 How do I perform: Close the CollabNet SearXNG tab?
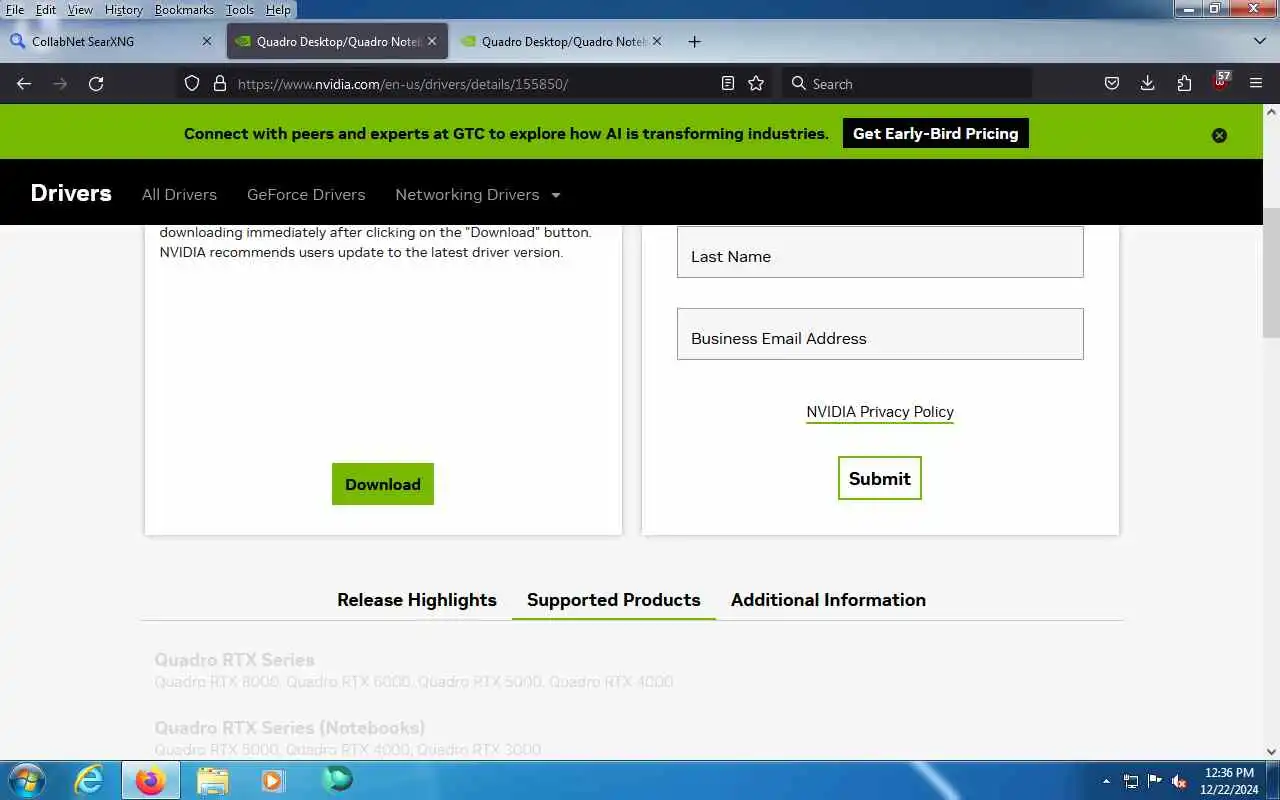207,41
